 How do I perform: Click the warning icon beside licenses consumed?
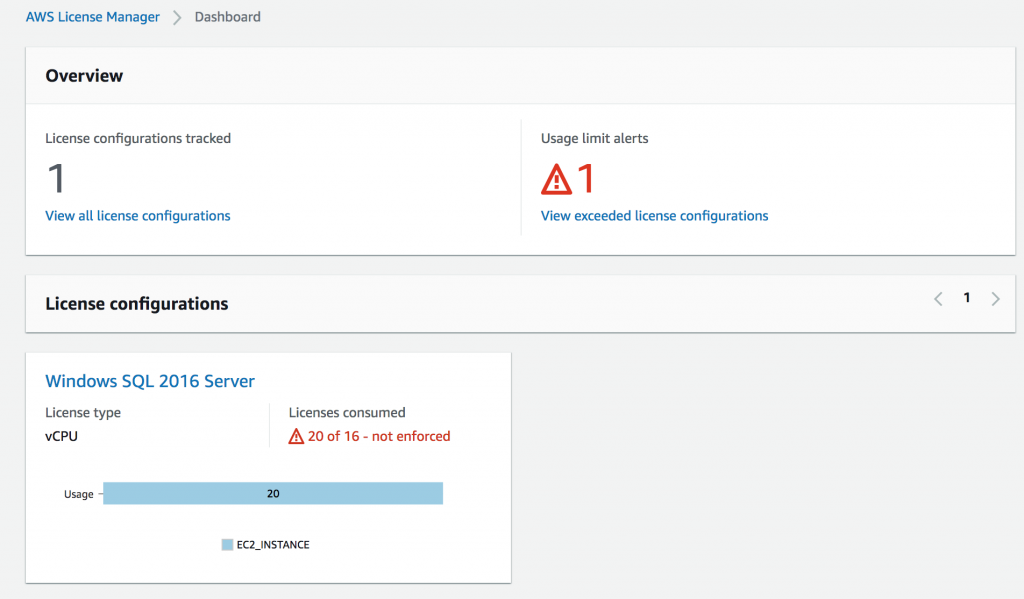(x=296, y=436)
